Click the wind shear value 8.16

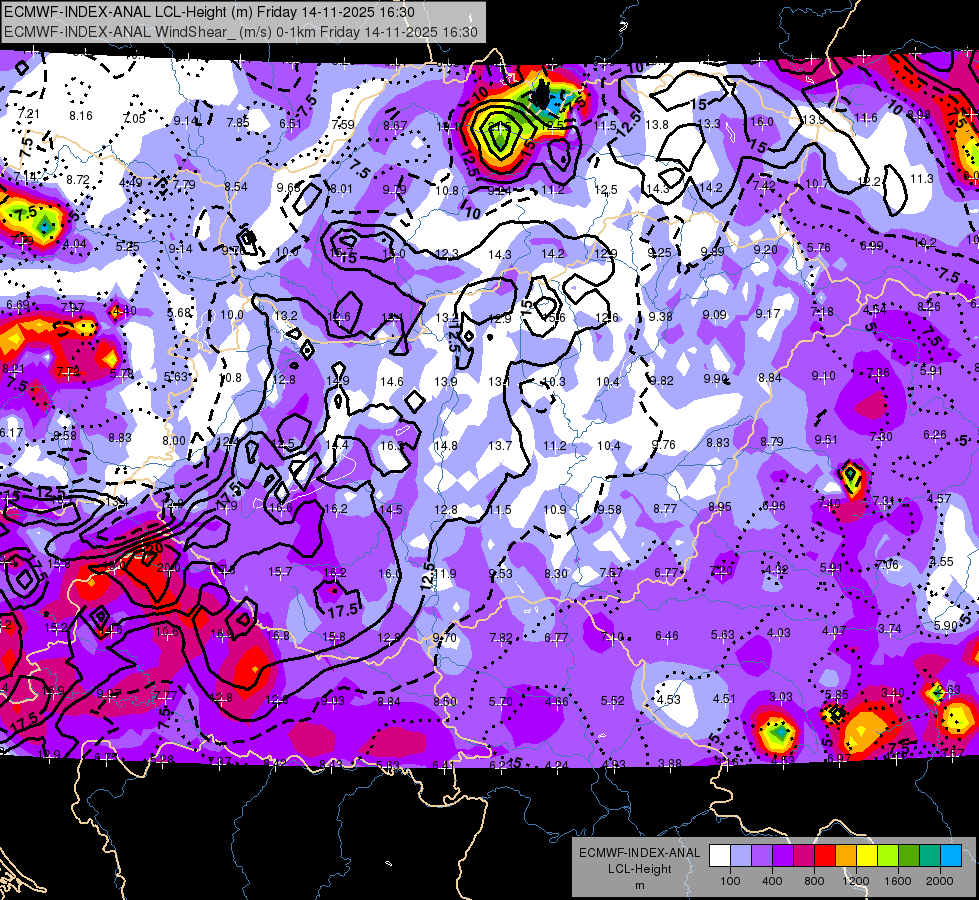pyautogui.click(x=81, y=116)
